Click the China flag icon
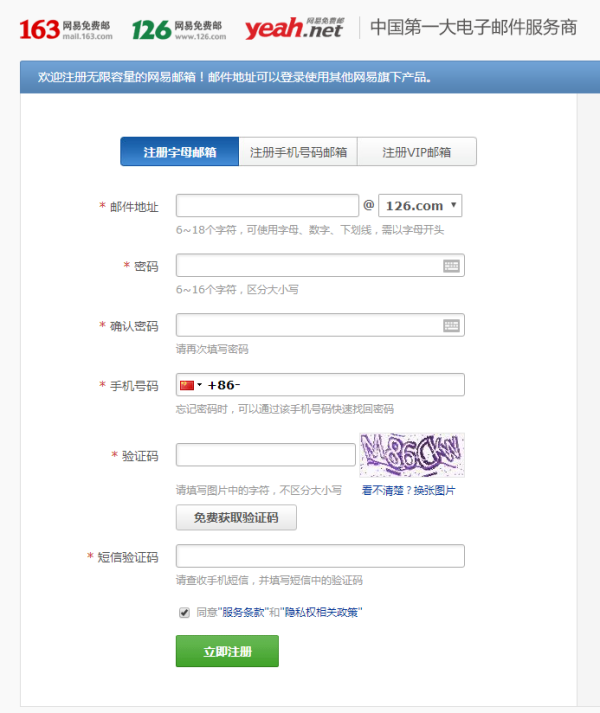This screenshot has width=600, height=713. click(186, 385)
